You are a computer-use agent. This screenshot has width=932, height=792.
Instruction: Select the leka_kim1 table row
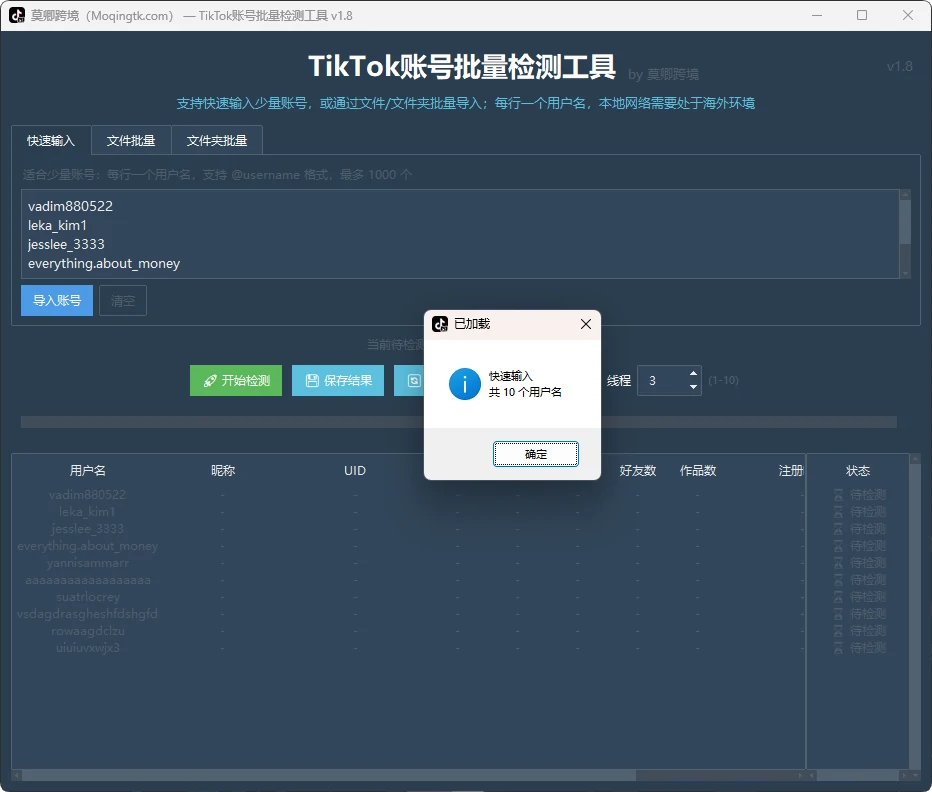(x=408, y=512)
